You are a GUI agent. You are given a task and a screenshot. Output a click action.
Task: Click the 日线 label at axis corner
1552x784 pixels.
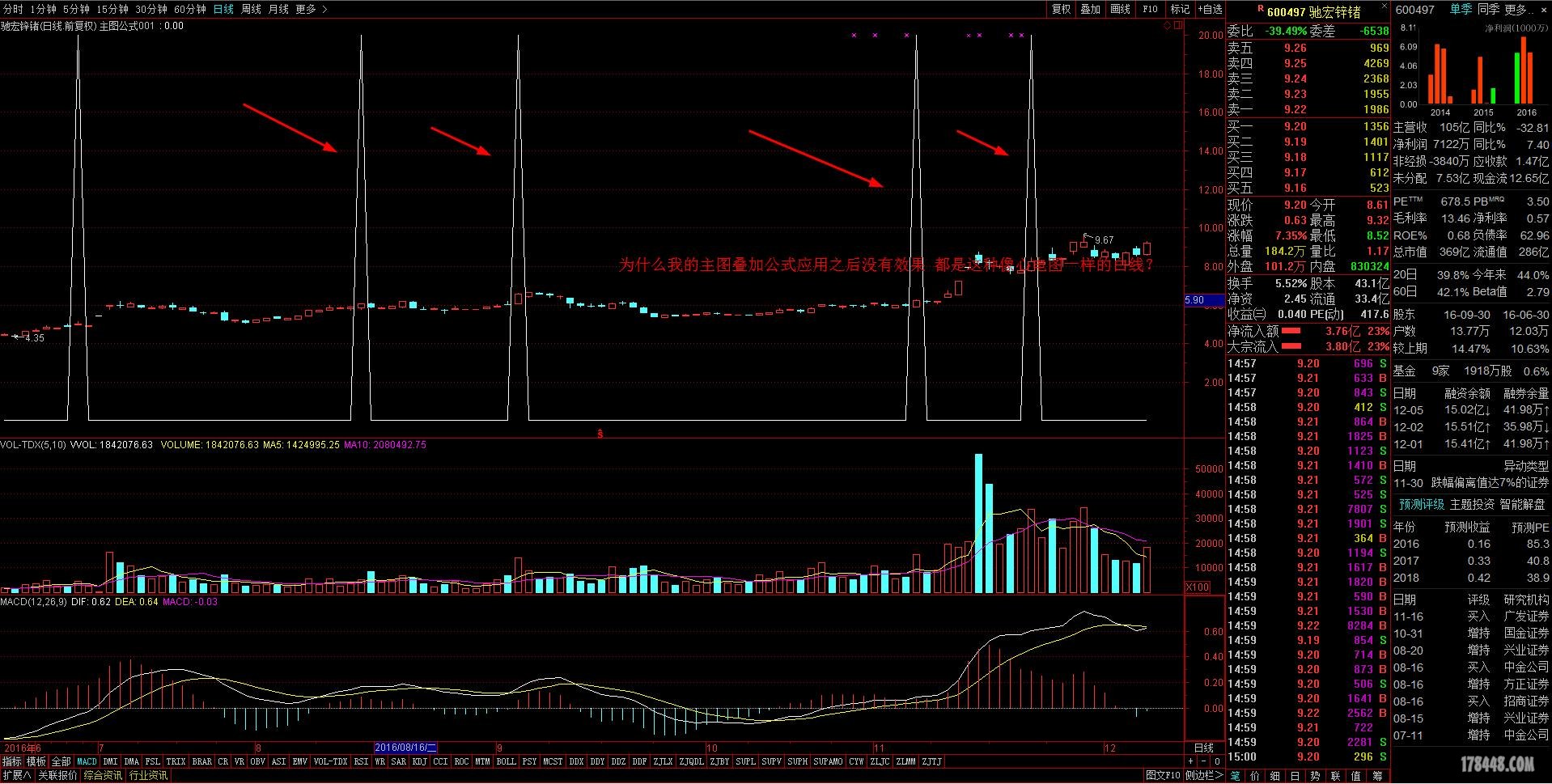click(x=1204, y=748)
